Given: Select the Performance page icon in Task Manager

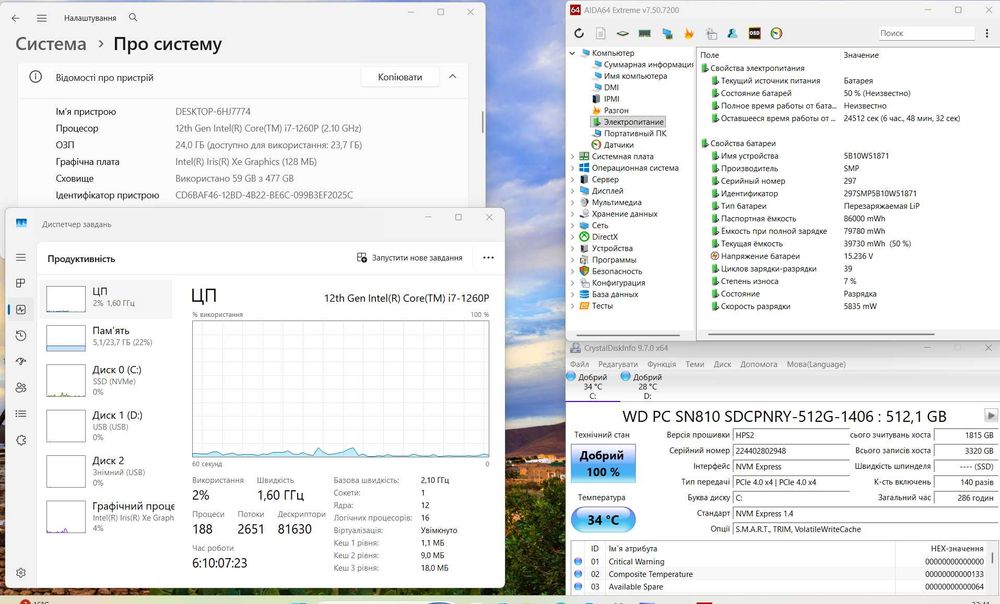Looking at the screenshot, I should pyautogui.click(x=21, y=309).
